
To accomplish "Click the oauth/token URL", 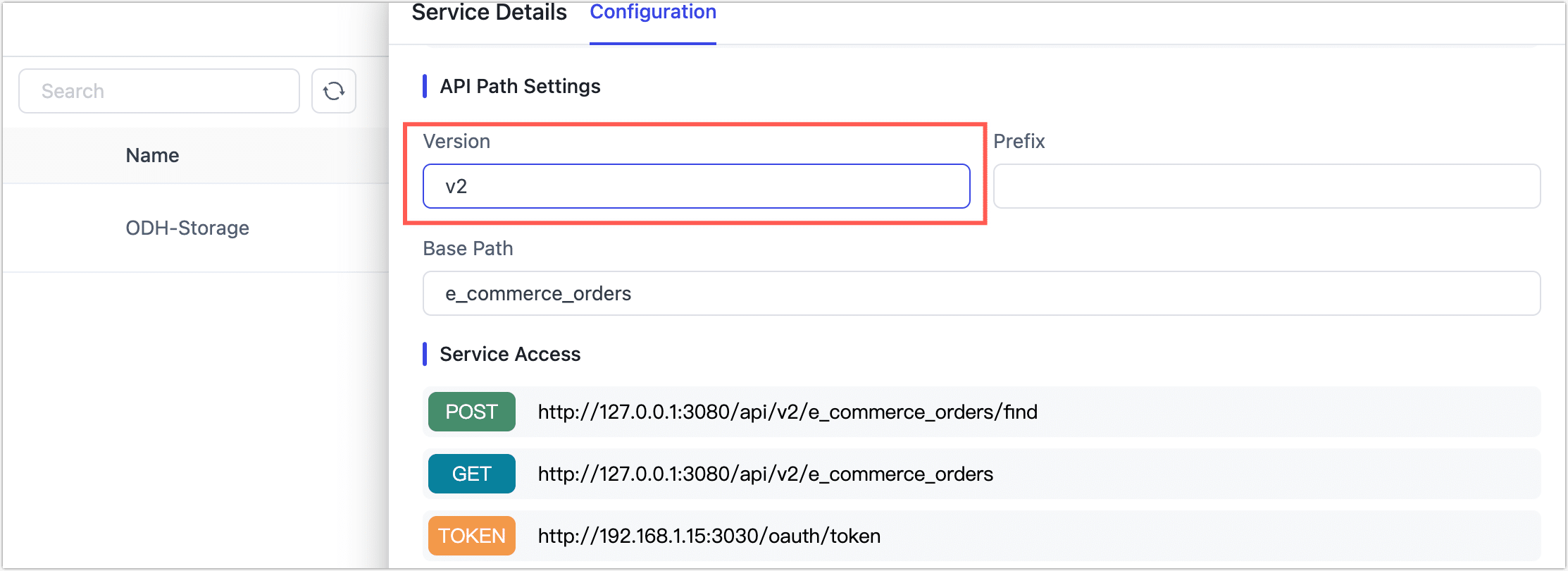I will (709, 536).
